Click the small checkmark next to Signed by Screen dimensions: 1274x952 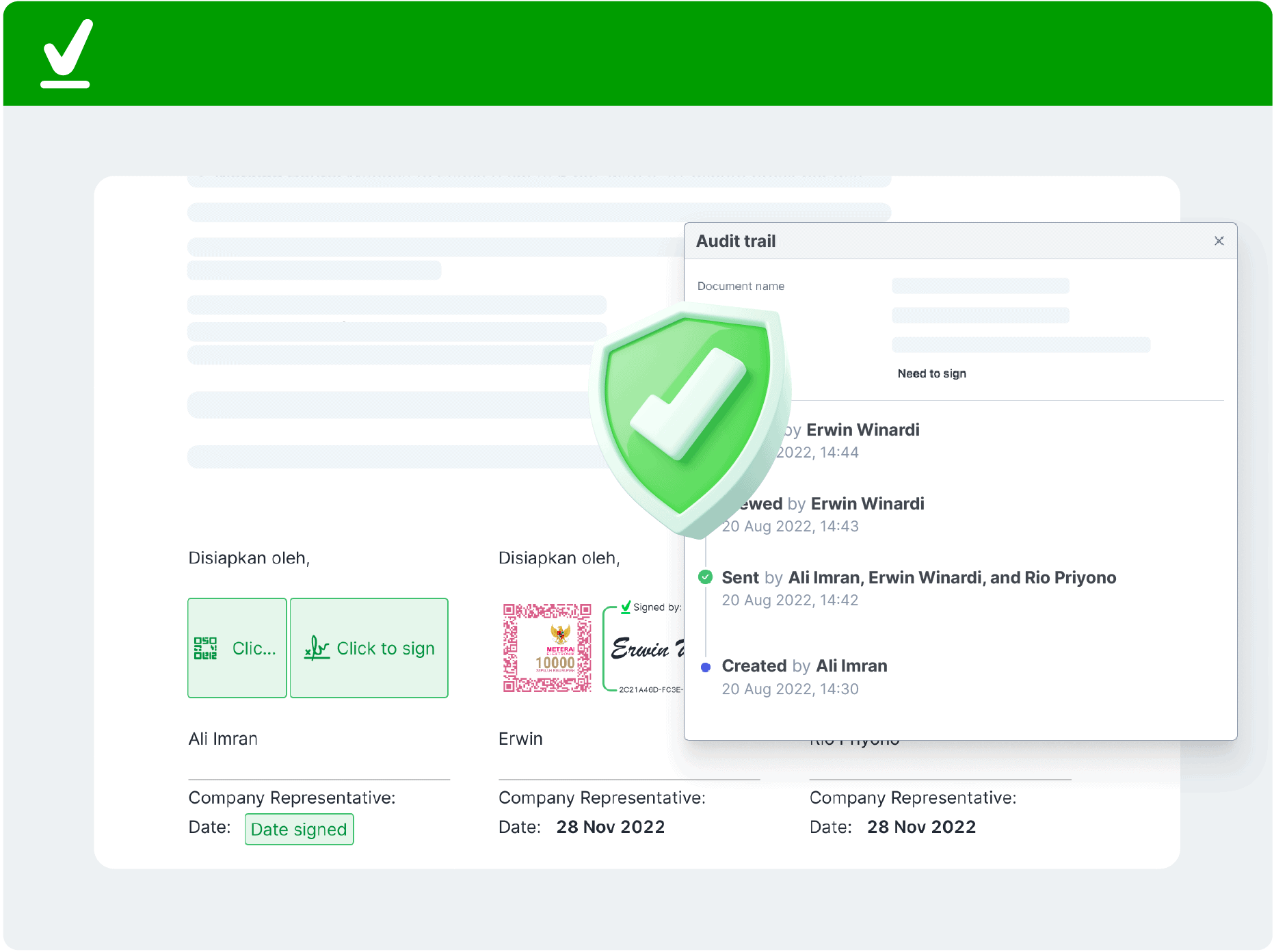point(625,607)
